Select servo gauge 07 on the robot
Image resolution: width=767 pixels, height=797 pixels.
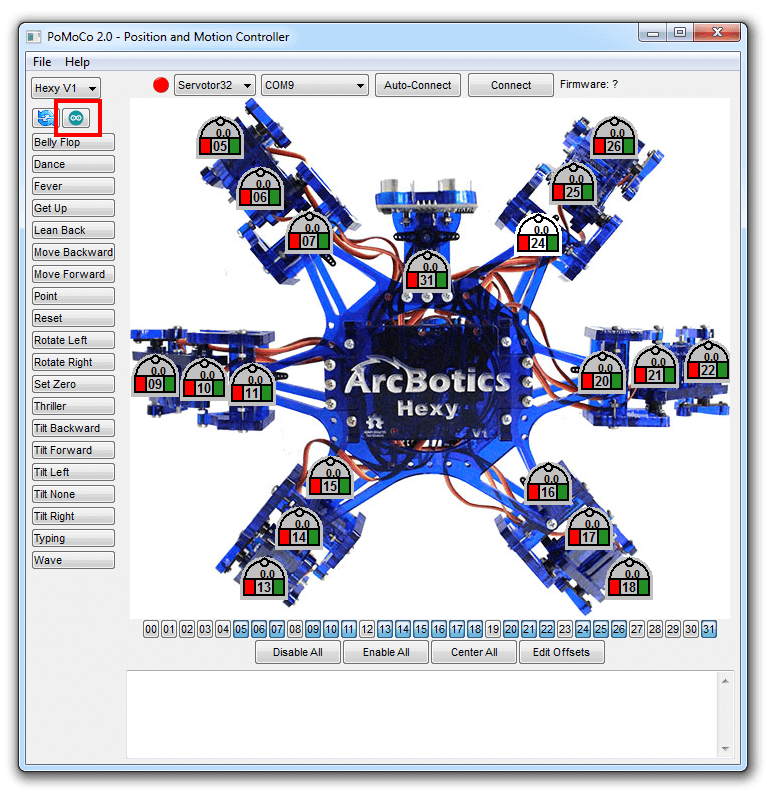(x=310, y=233)
